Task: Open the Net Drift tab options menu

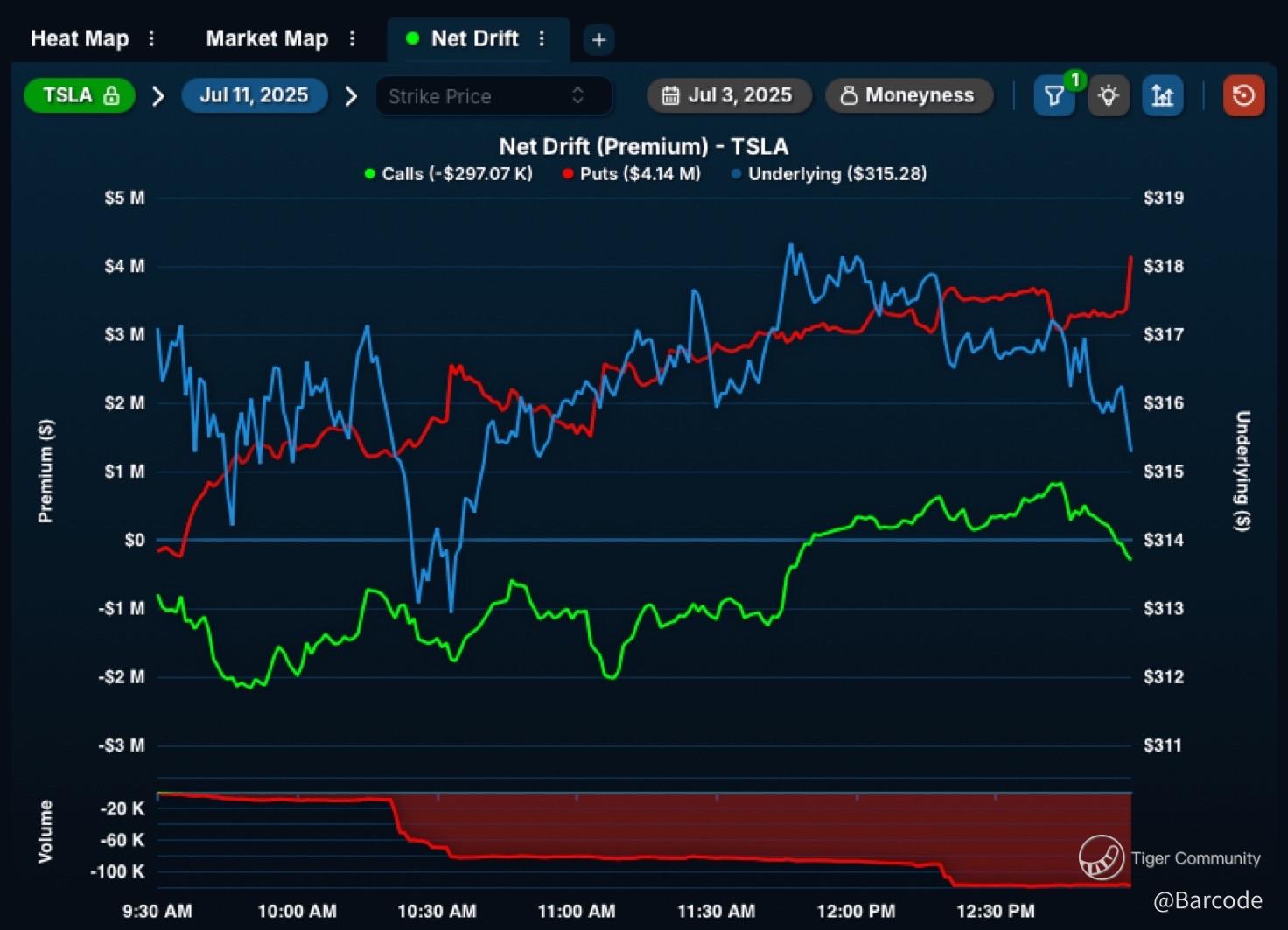Action: pos(542,39)
